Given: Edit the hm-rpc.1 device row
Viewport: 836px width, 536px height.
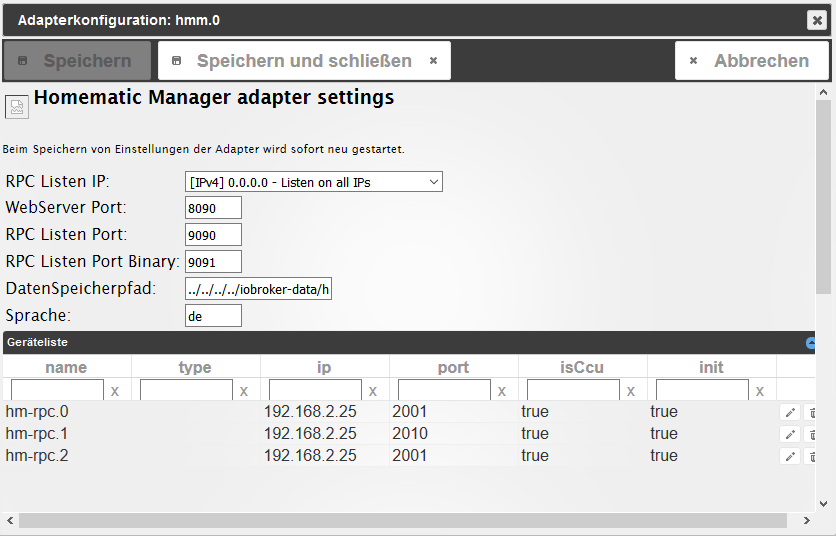Looking at the screenshot, I should coord(790,434).
